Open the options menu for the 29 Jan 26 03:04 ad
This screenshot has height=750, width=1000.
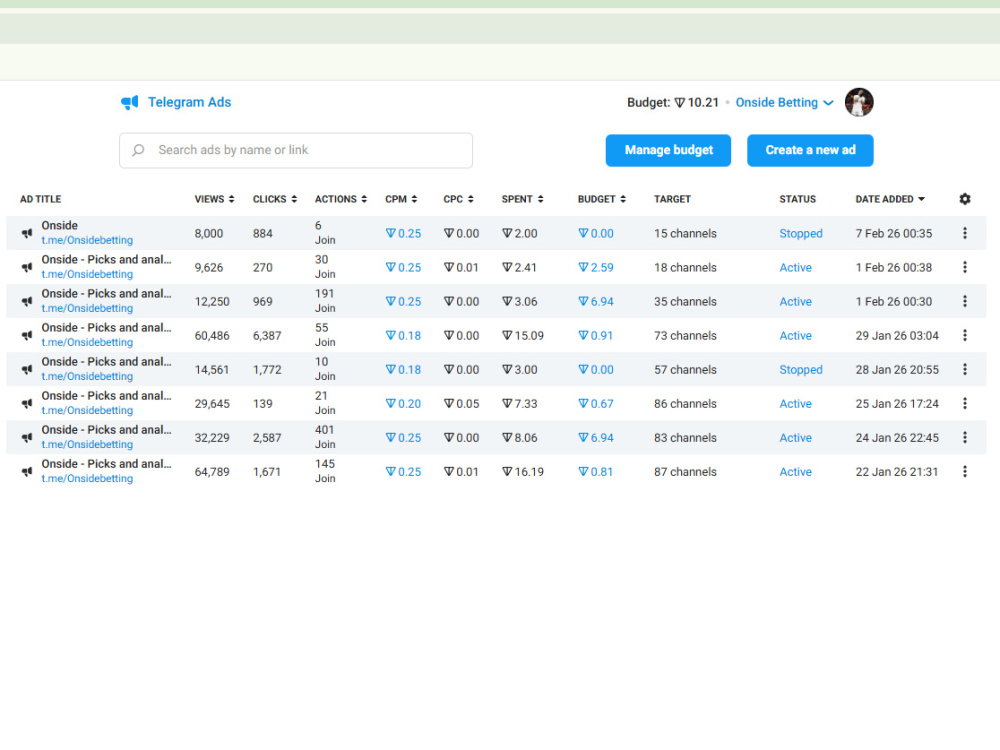[964, 335]
